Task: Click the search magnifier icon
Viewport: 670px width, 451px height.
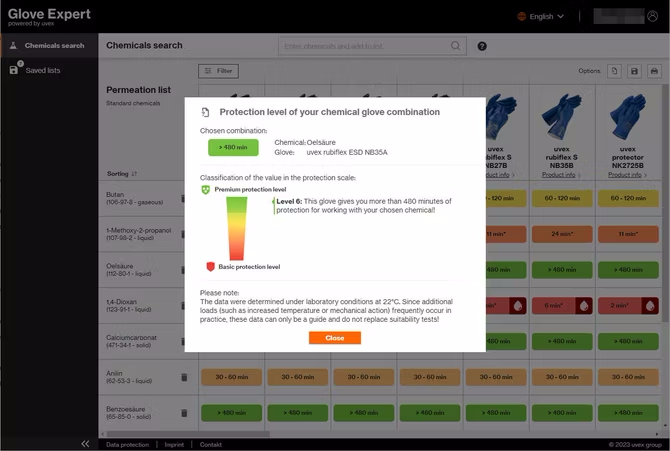Action: pos(455,45)
